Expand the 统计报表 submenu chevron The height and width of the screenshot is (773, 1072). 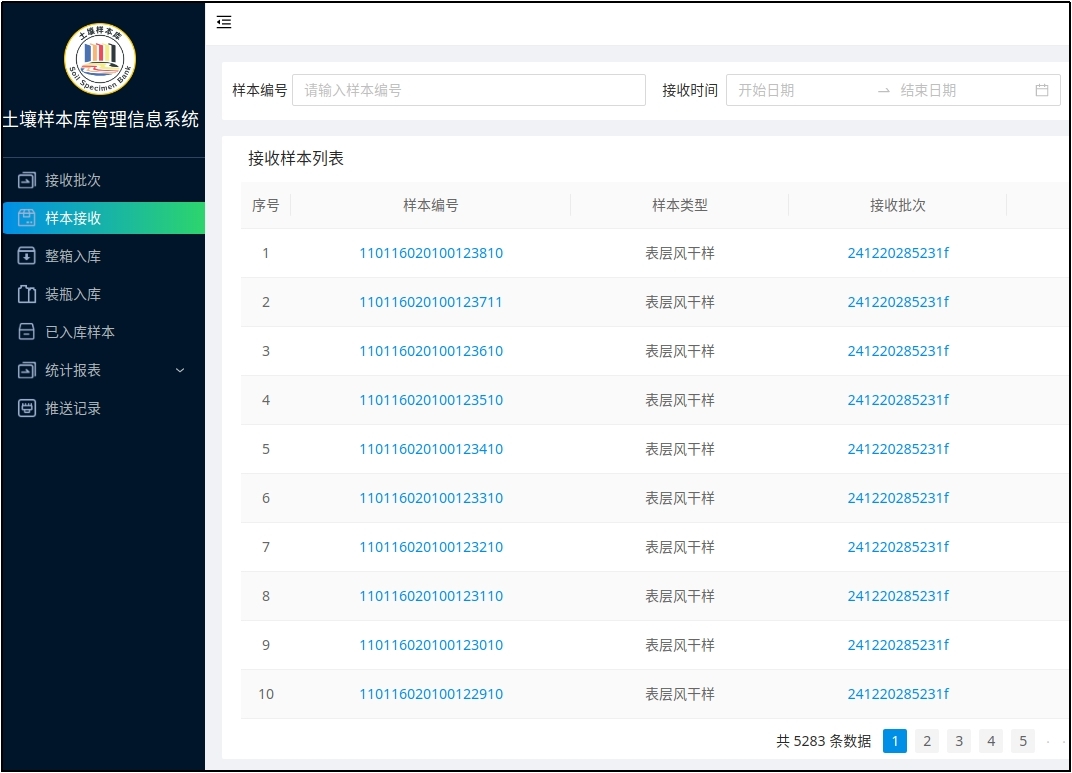point(180,370)
